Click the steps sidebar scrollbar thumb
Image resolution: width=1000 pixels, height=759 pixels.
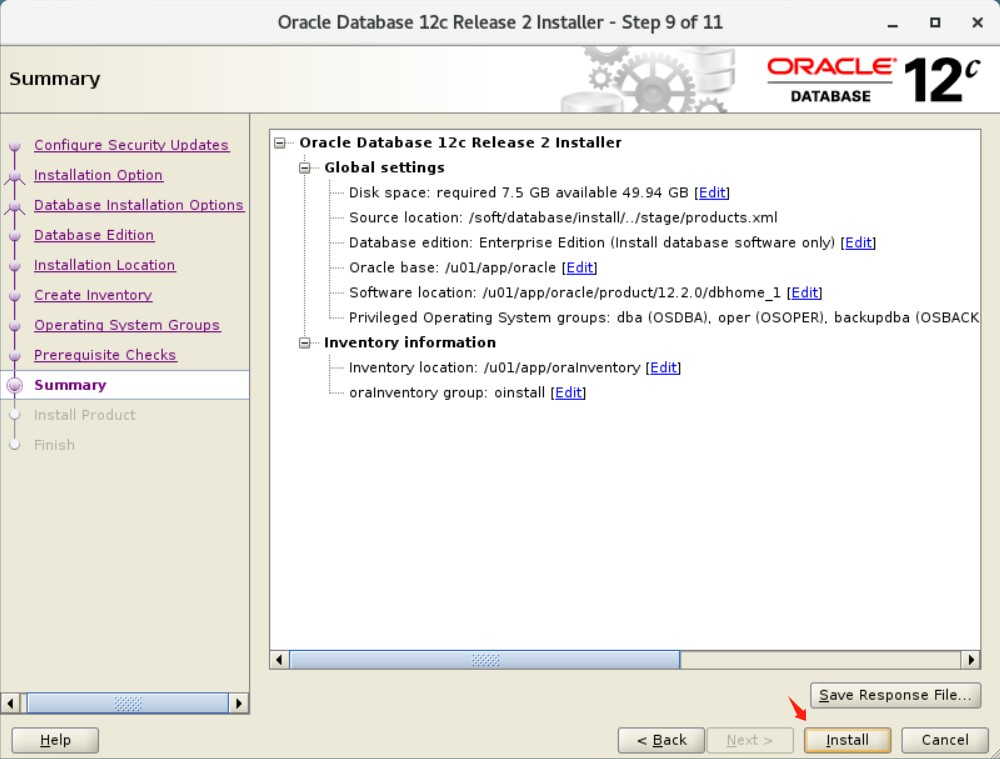pos(128,704)
